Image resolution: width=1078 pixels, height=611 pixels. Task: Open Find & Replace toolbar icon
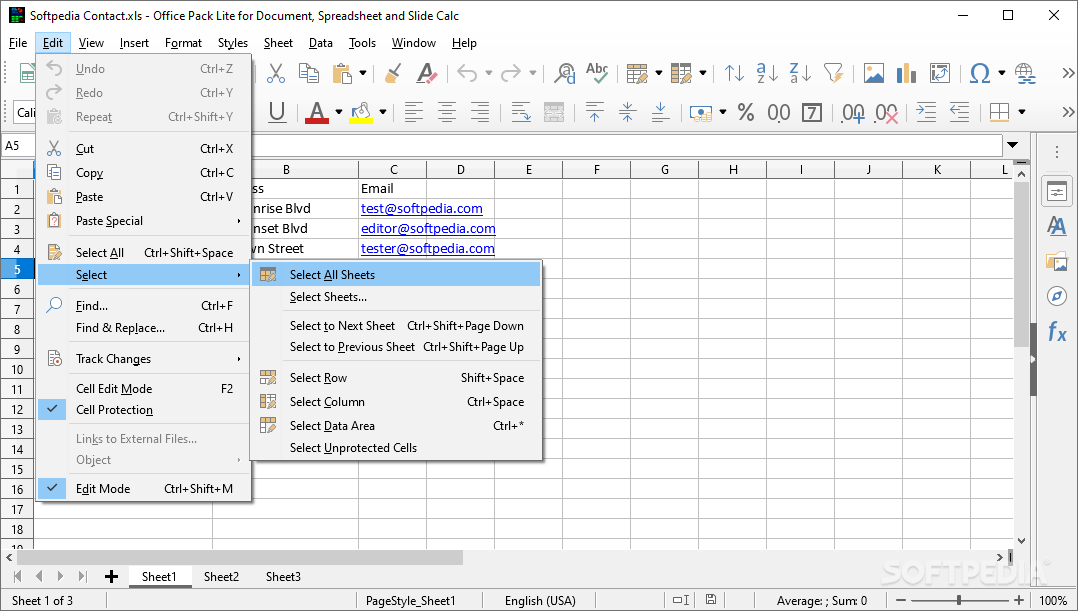(564, 73)
